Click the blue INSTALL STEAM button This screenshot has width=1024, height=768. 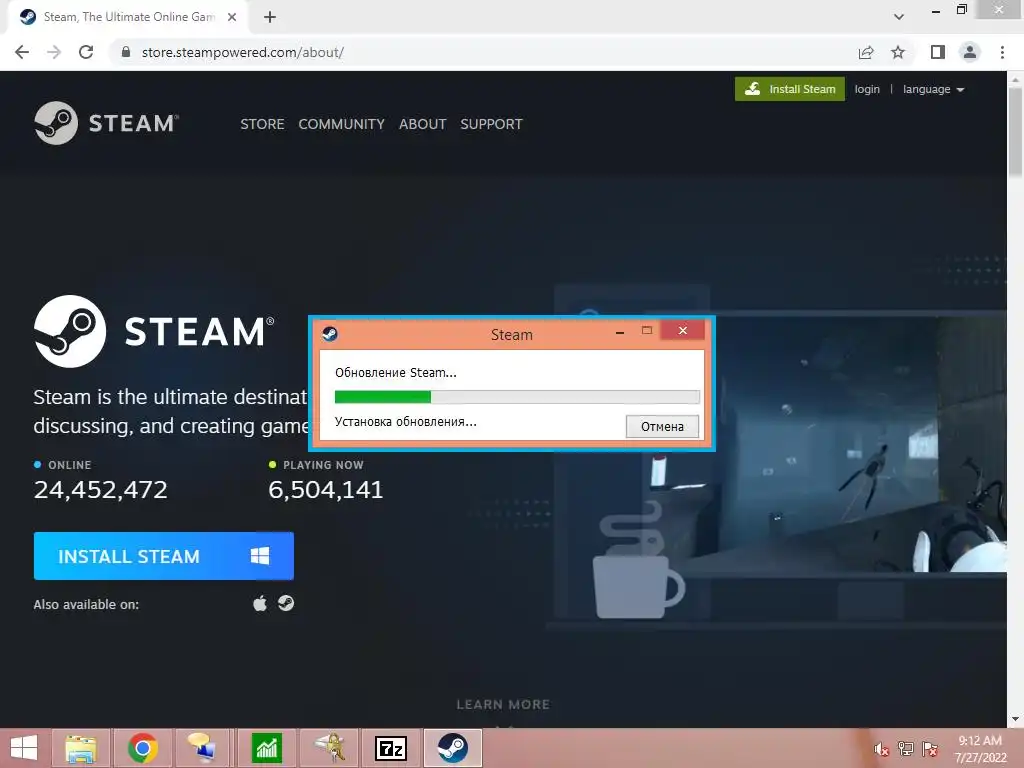163,556
